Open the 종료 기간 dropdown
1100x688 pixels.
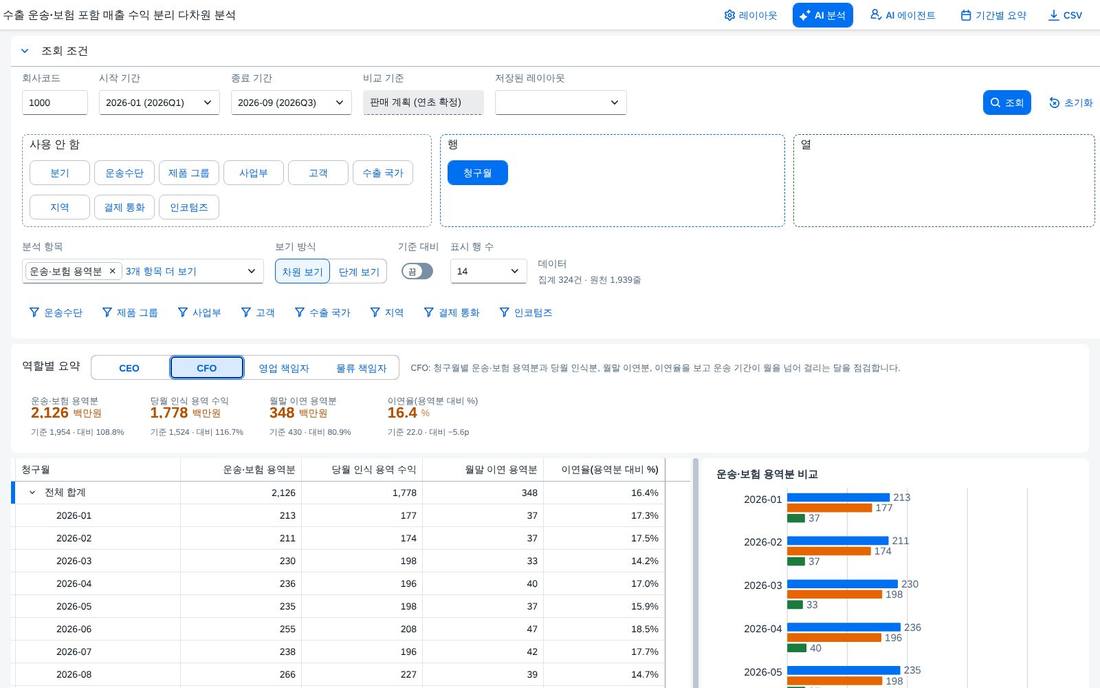point(290,102)
